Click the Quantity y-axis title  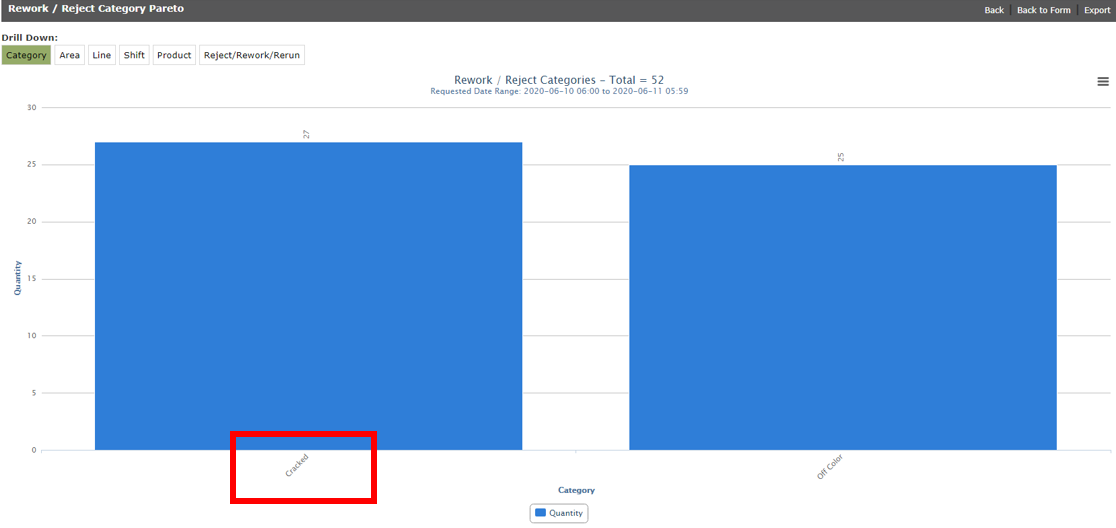coord(19,278)
